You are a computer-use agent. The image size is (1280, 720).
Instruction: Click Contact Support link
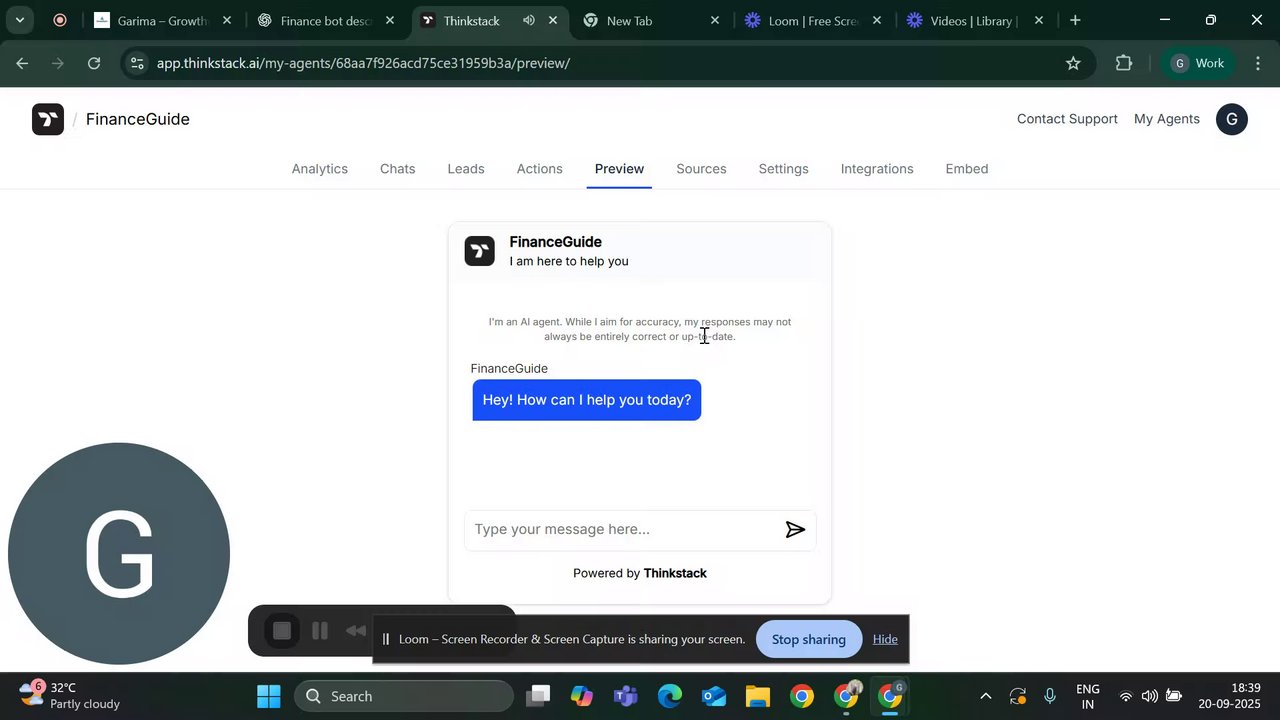(1067, 119)
